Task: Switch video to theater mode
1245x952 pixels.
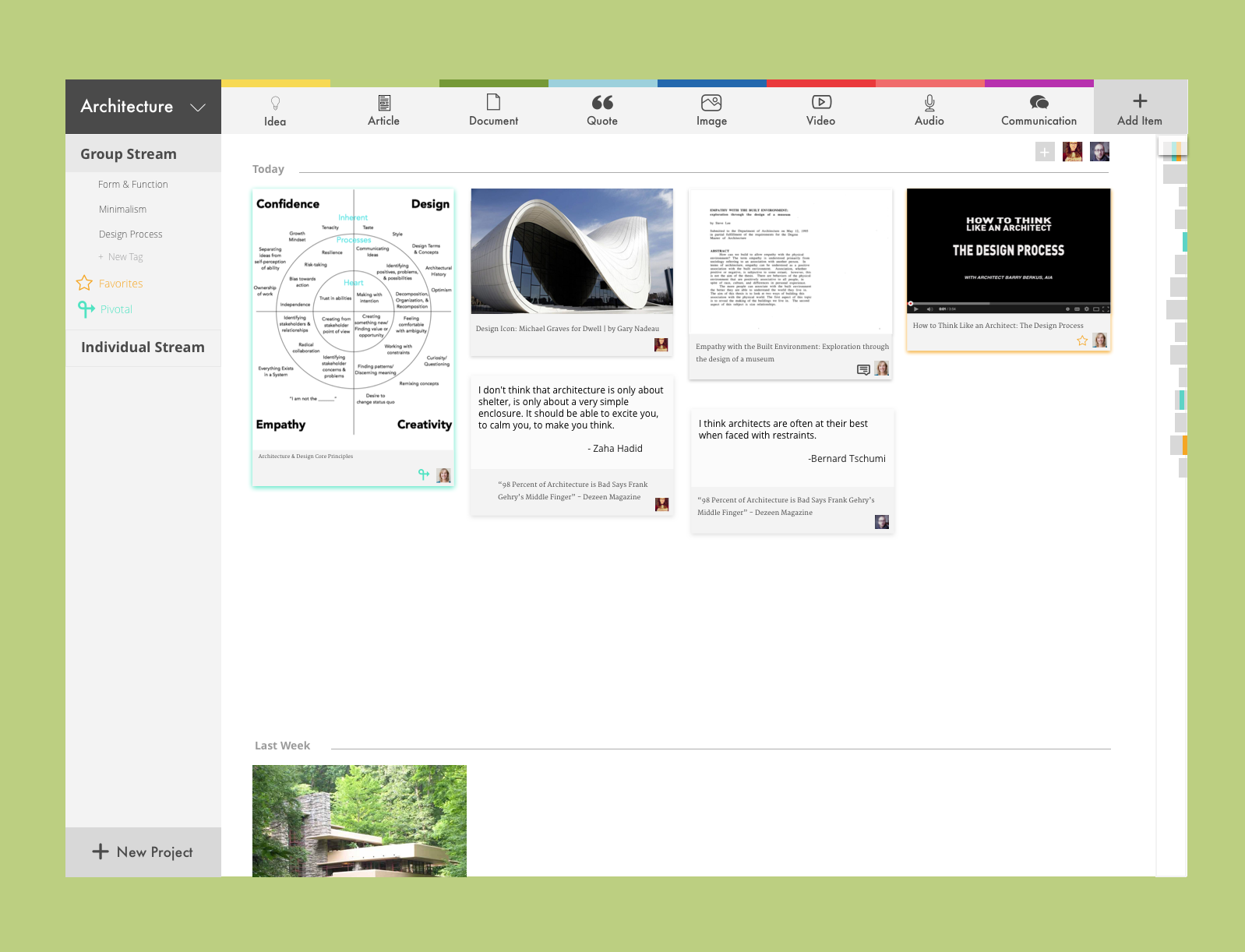Action: [x=1096, y=309]
